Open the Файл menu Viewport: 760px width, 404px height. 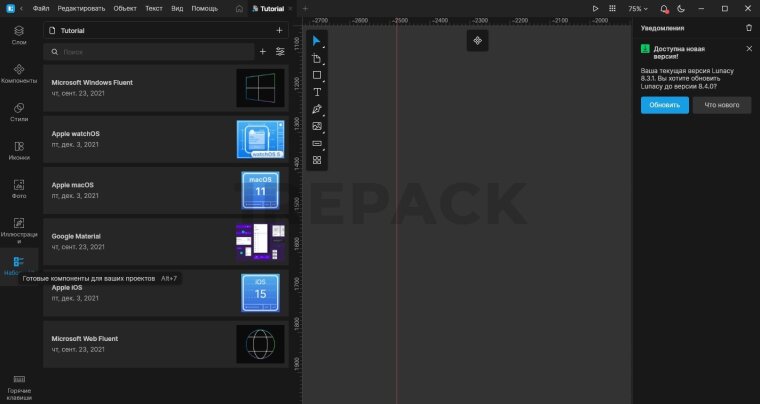41,8
